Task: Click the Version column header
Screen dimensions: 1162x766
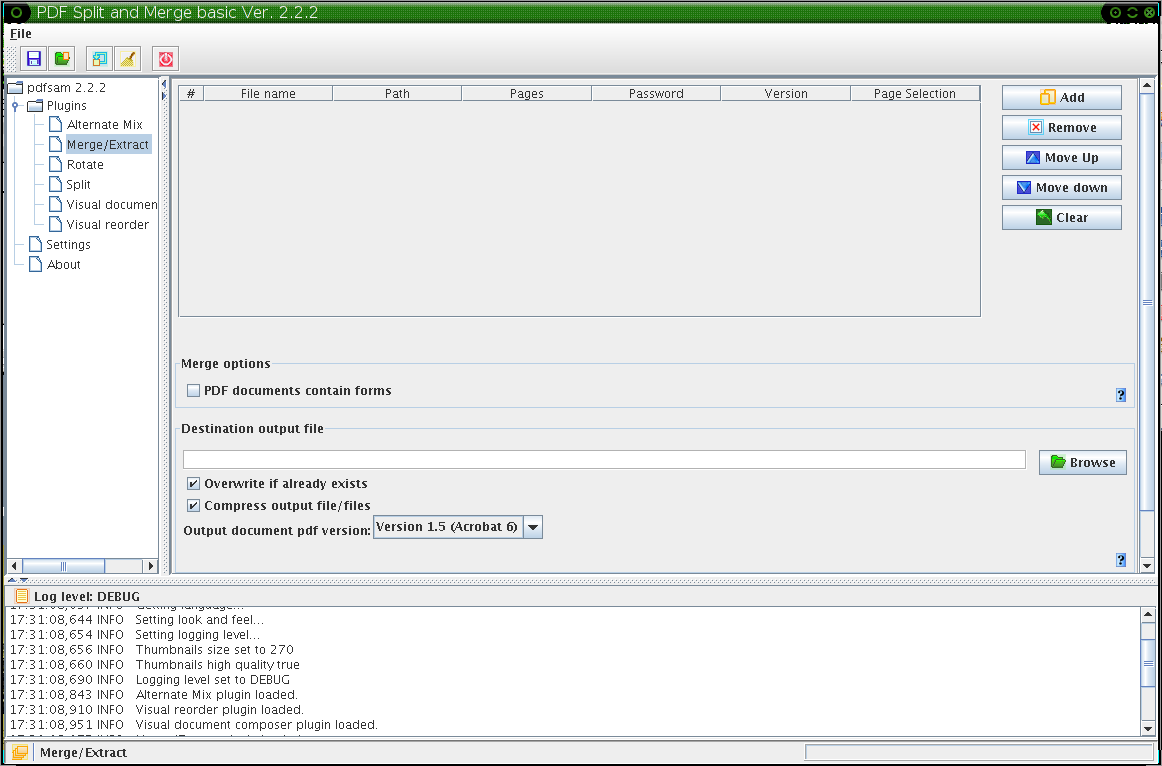Action: pyautogui.click(x=786, y=93)
